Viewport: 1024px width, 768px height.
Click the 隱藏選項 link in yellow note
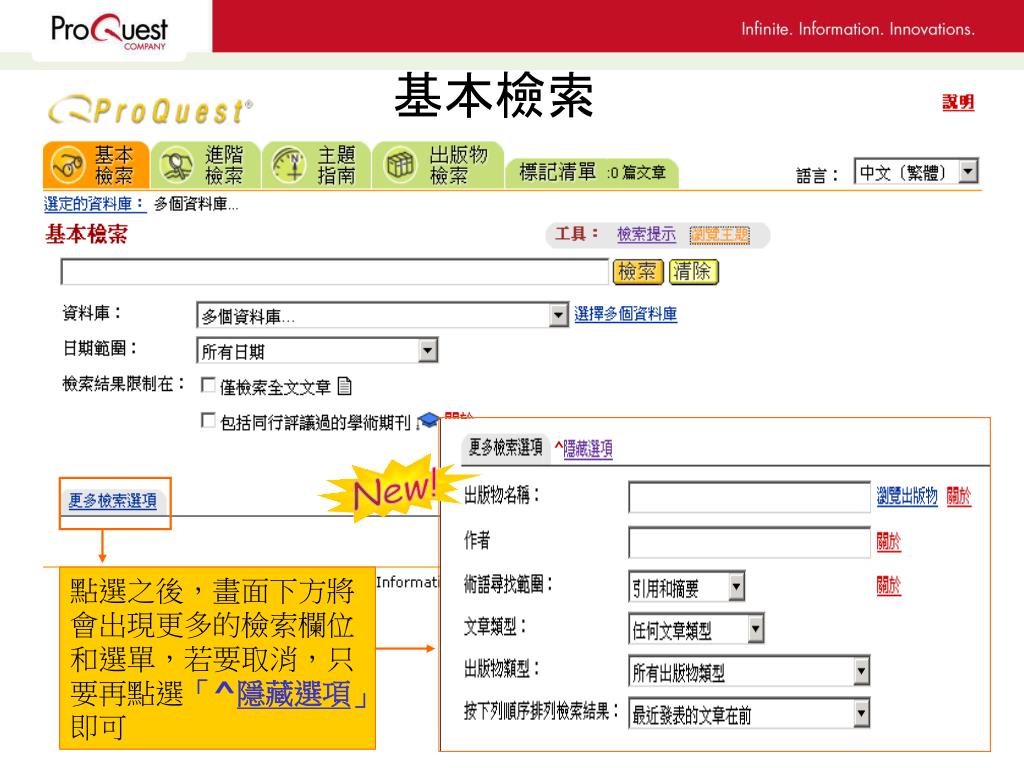294,694
